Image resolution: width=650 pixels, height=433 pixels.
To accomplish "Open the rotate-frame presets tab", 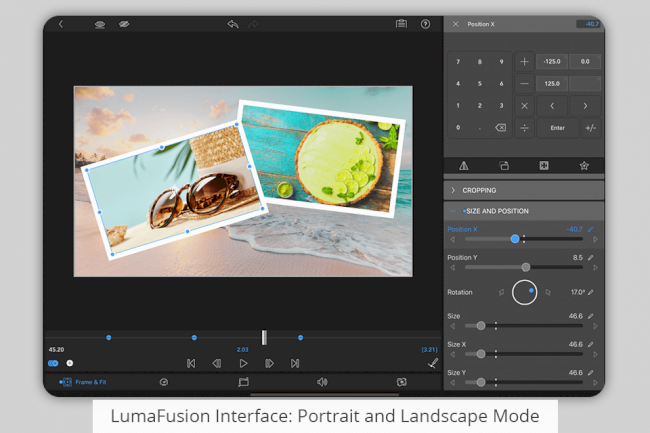I will pyautogui.click(x=504, y=166).
